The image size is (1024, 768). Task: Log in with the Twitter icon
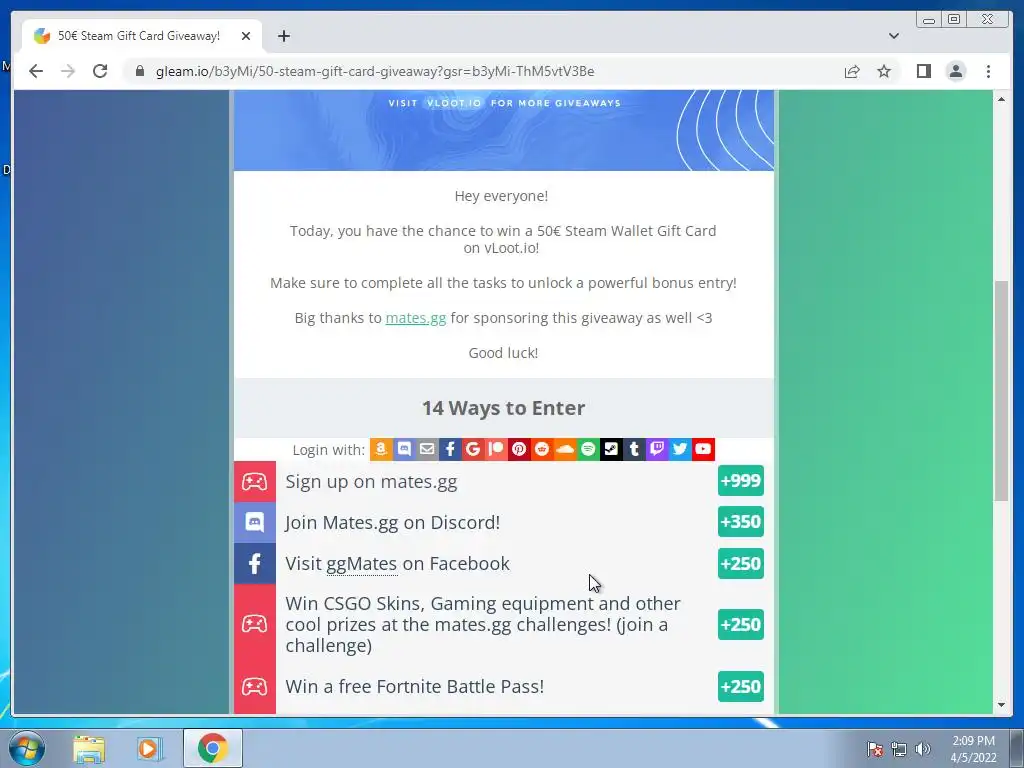click(680, 449)
